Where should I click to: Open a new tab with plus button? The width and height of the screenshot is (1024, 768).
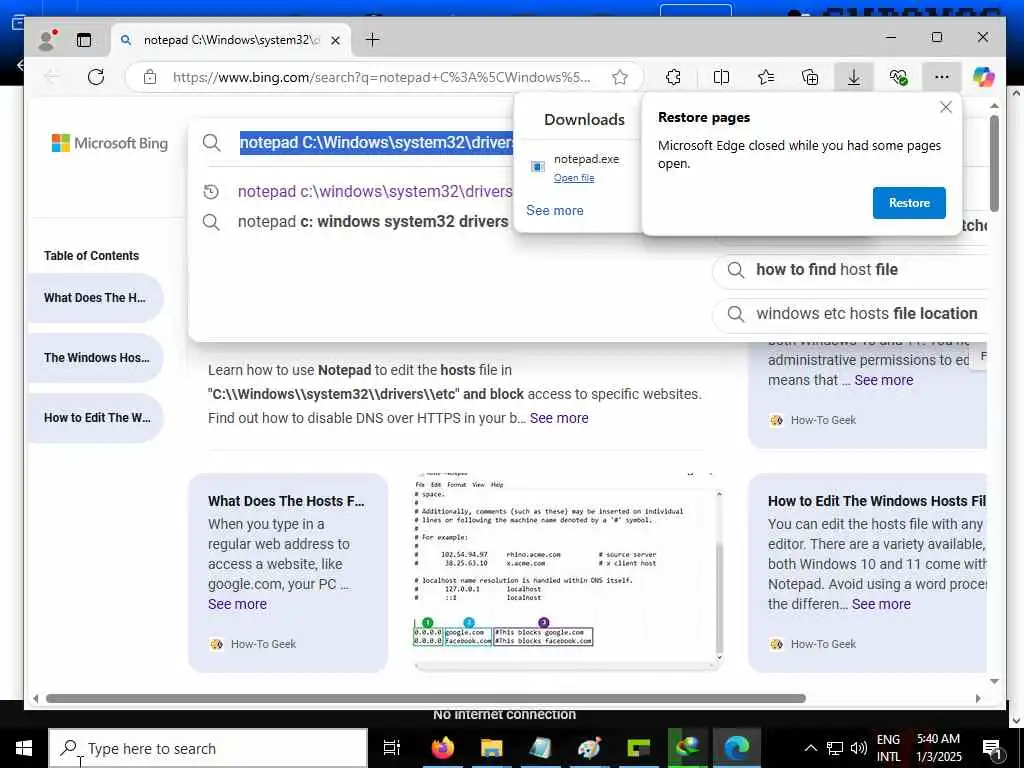click(372, 40)
